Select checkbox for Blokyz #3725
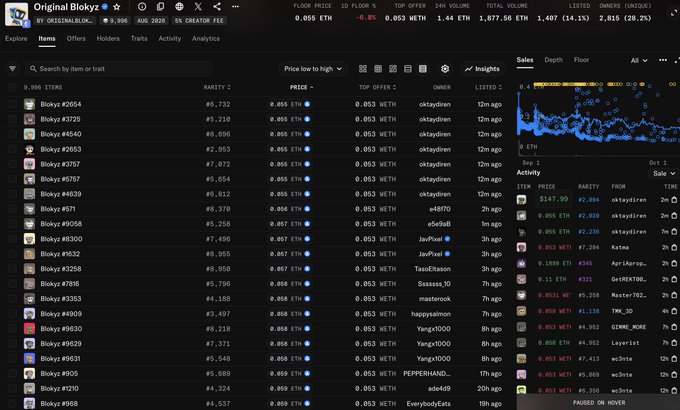 (12, 119)
